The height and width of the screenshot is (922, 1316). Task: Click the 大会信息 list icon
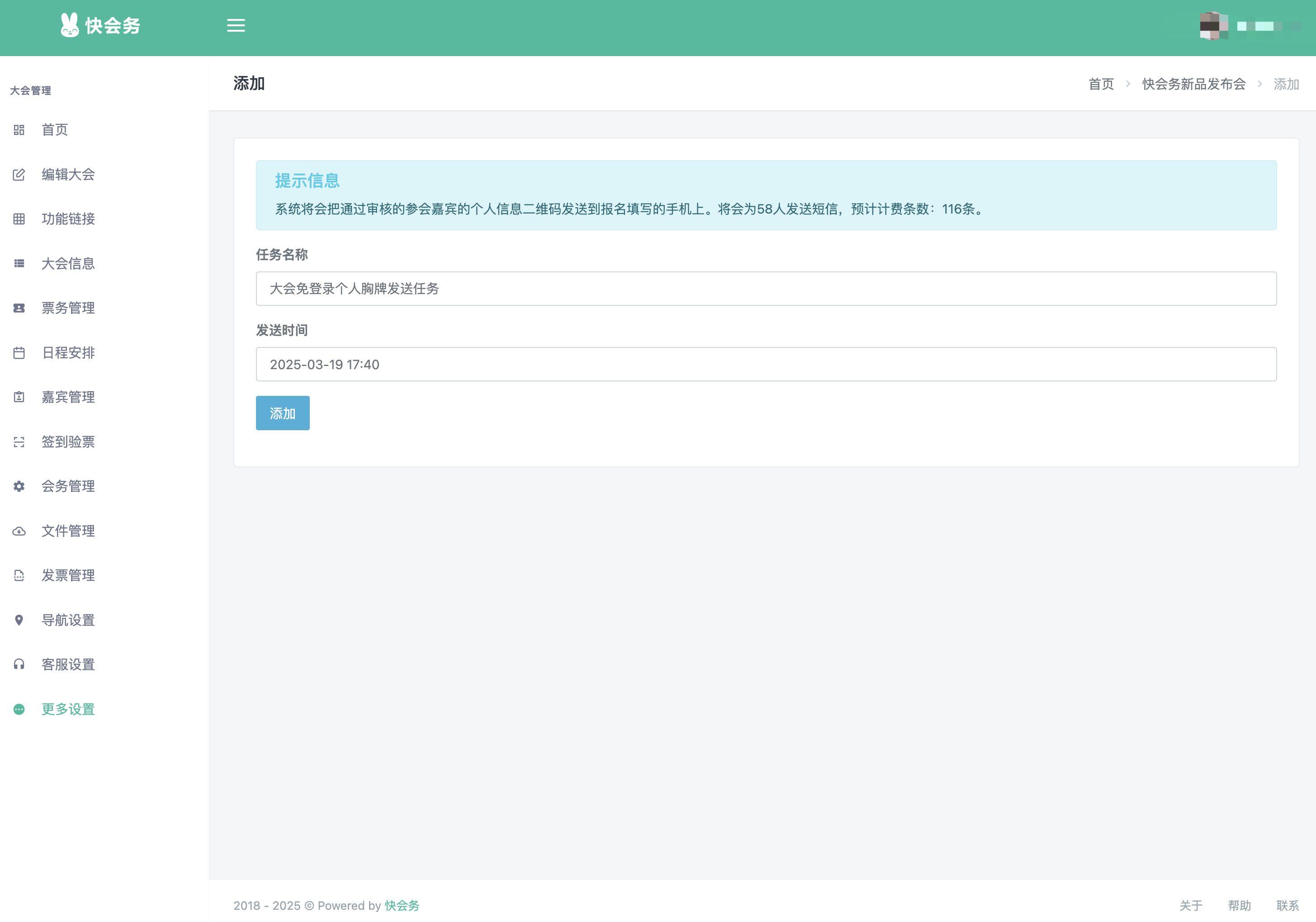[19, 264]
